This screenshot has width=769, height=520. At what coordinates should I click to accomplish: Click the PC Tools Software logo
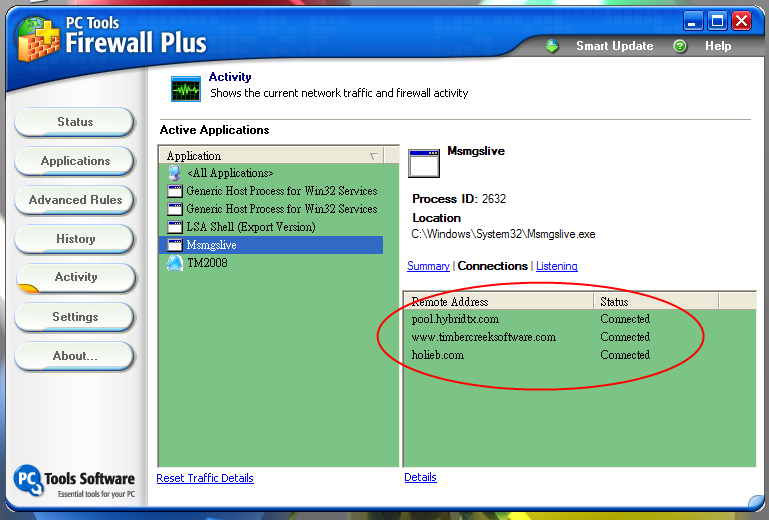tap(74, 481)
